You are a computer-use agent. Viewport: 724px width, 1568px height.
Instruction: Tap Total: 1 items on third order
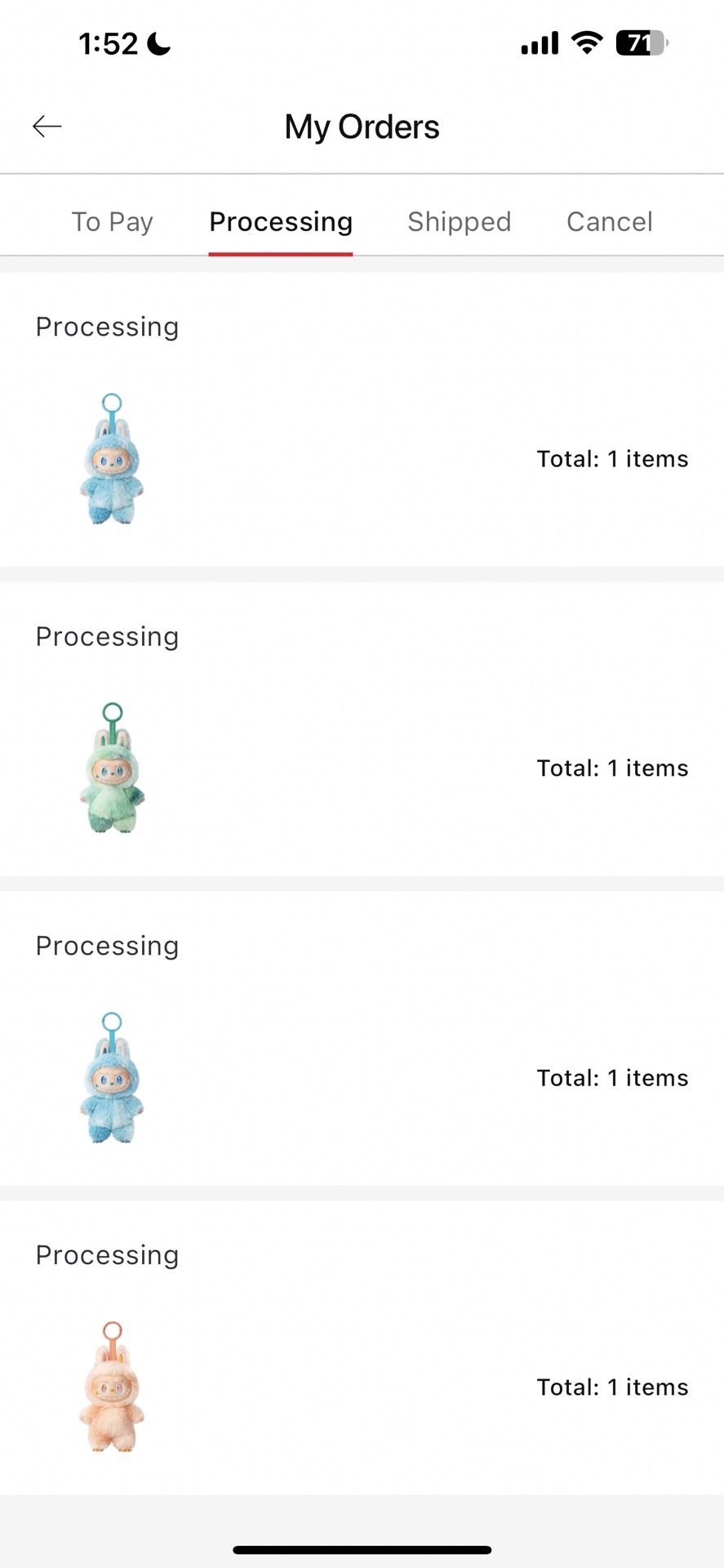pos(612,1078)
